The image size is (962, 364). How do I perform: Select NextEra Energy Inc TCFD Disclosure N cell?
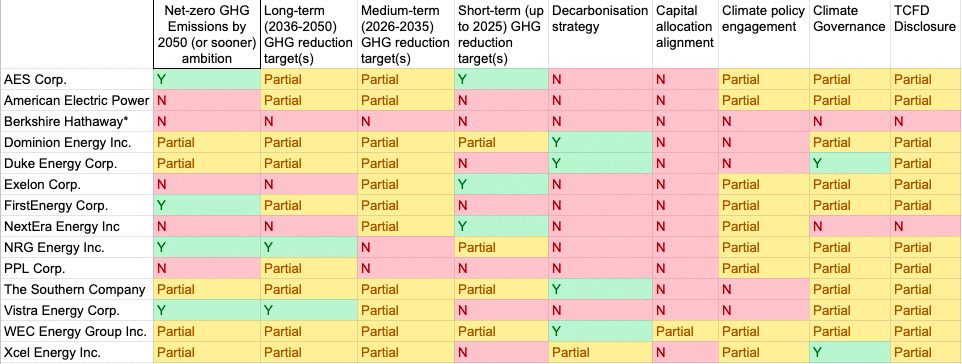click(926, 227)
